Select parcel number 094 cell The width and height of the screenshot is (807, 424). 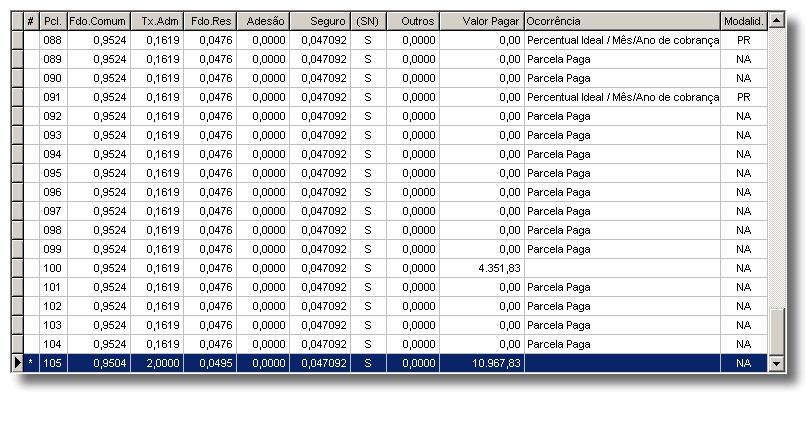point(53,154)
